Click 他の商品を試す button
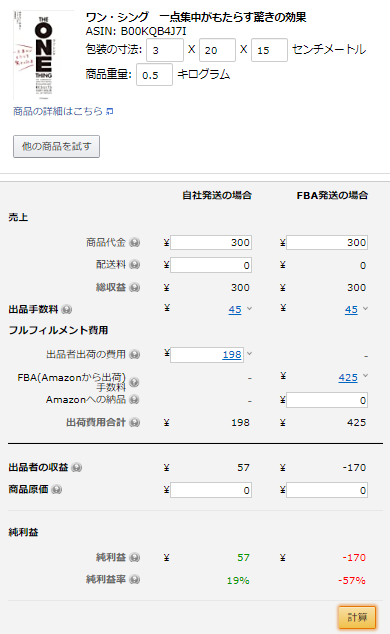The height and width of the screenshot is (634, 390). (56, 146)
